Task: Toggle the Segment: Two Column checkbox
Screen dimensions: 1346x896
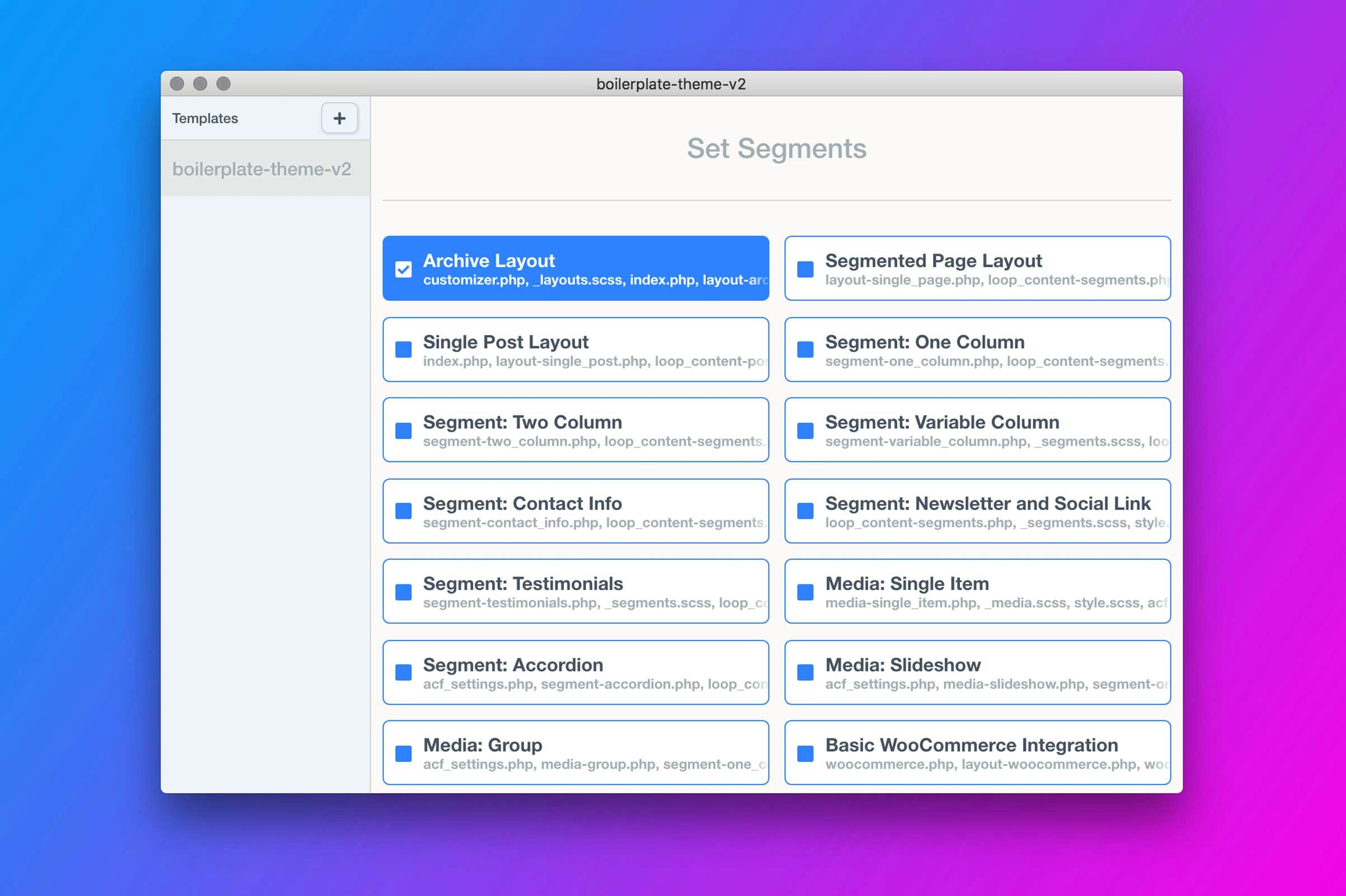Action: pos(403,430)
